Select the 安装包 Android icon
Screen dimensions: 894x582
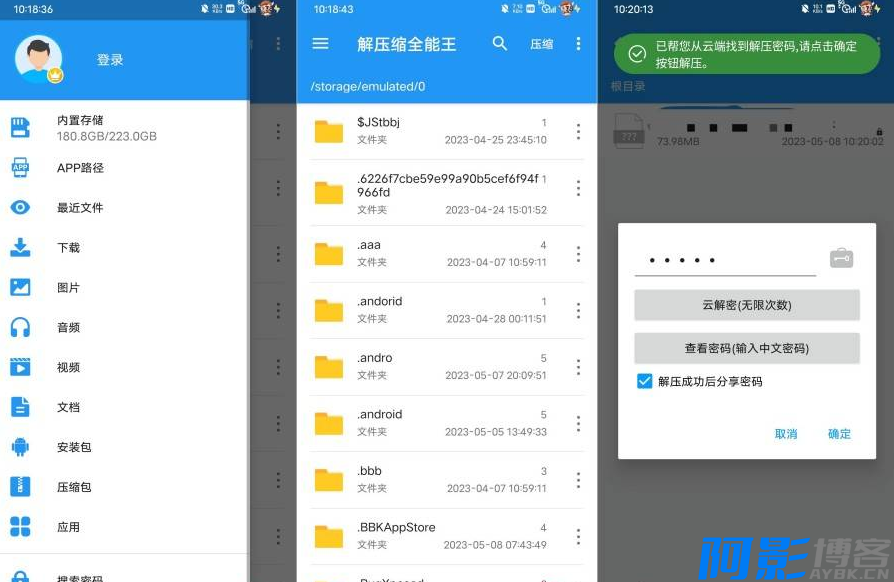(21, 447)
